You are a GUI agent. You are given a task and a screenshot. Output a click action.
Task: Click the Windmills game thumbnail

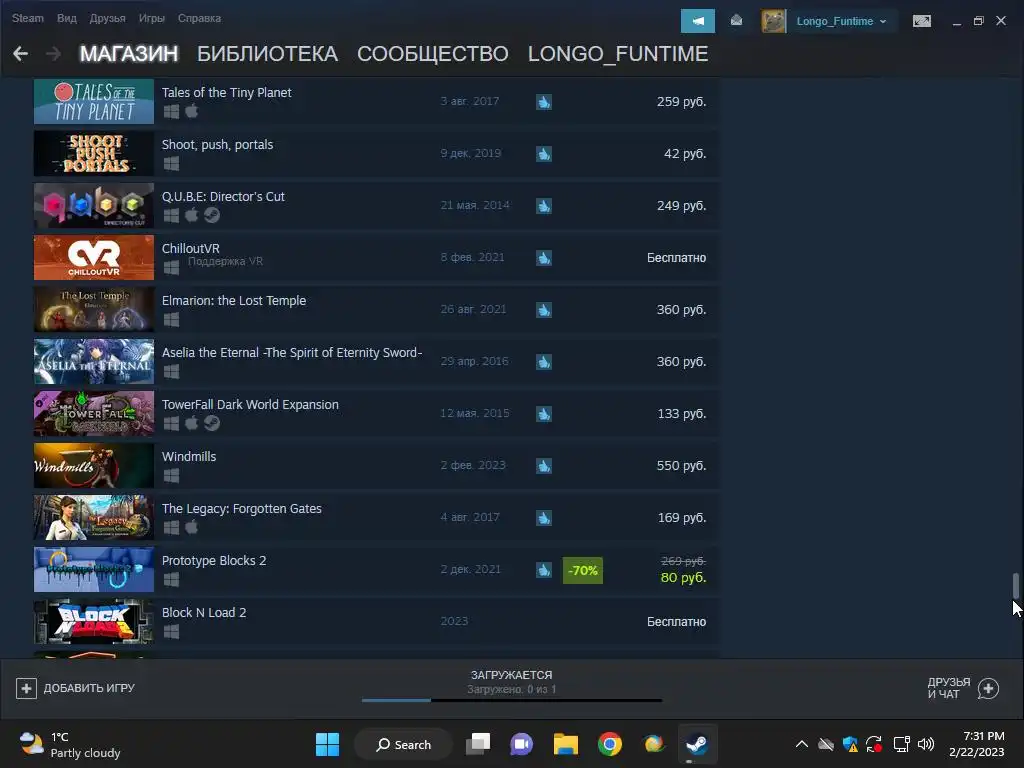pos(94,466)
